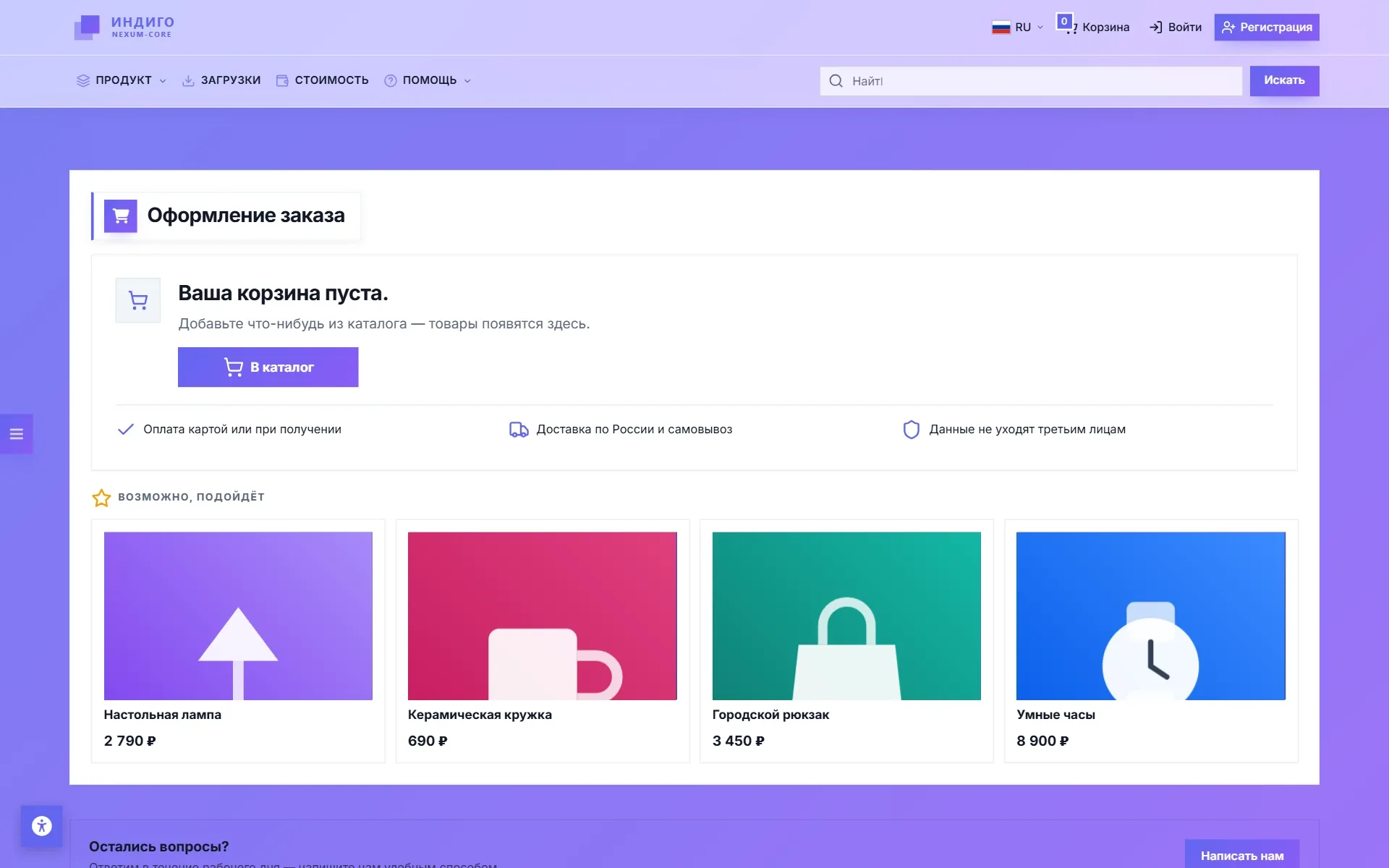Focus the Найти search input field
Screen dimensions: 1389x868
(1031, 81)
